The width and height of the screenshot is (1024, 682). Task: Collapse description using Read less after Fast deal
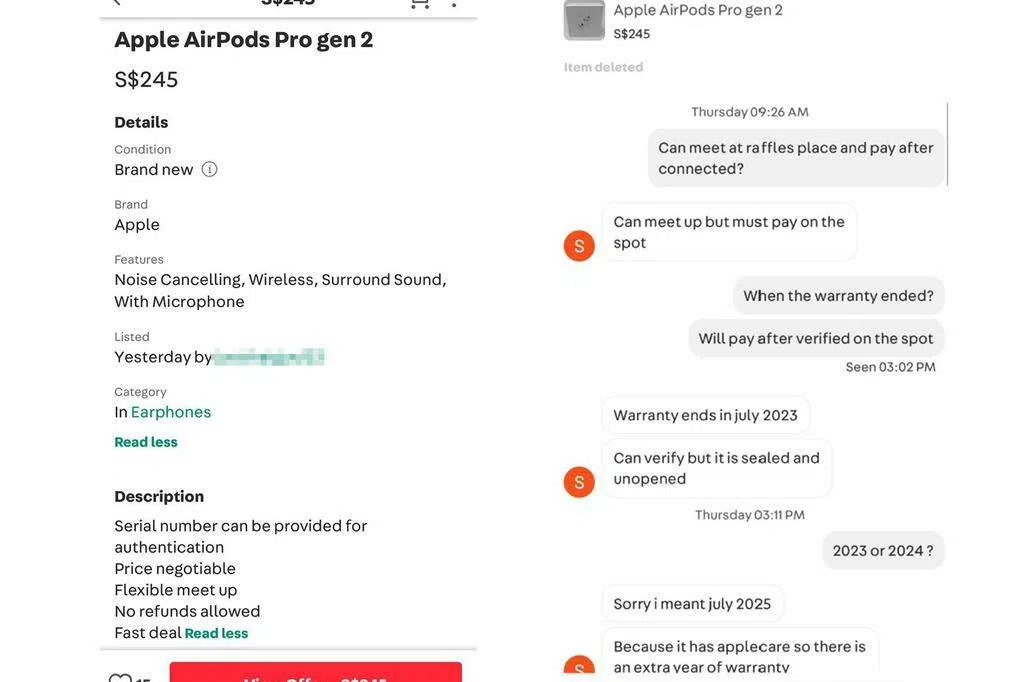click(216, 633)
